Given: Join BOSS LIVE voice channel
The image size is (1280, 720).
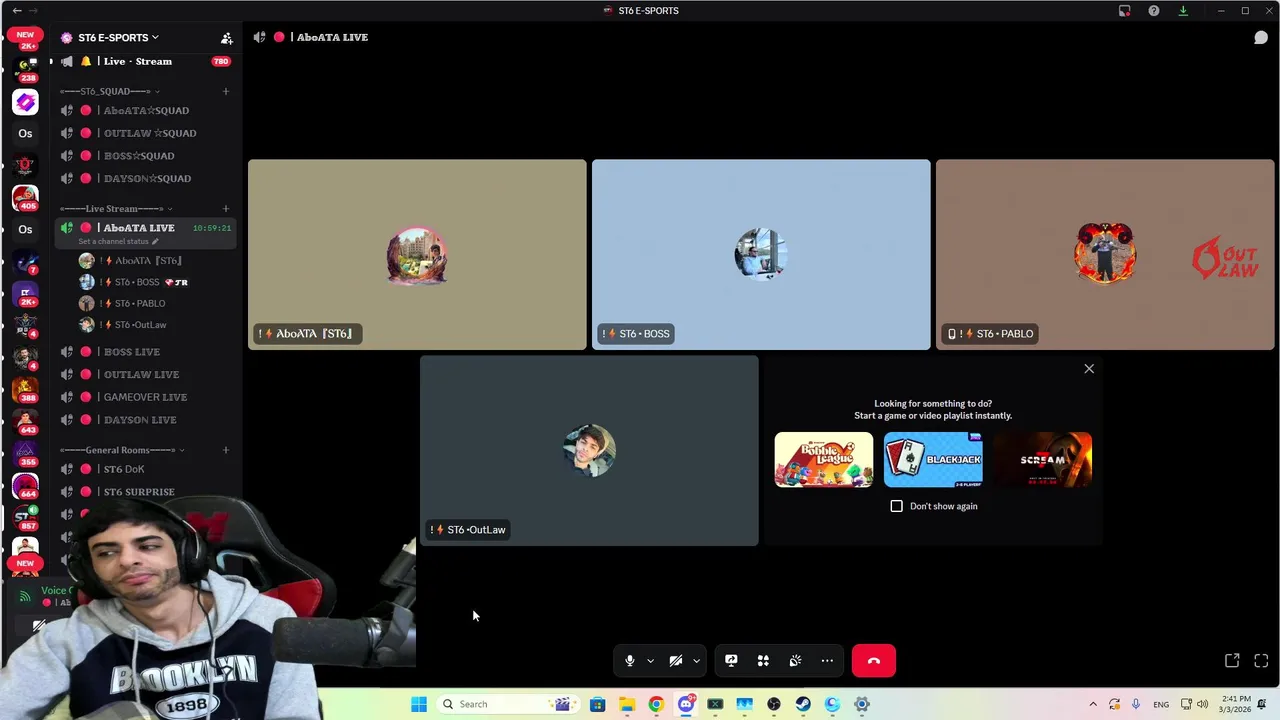Looking at the screenshot, I should (145, 352).
